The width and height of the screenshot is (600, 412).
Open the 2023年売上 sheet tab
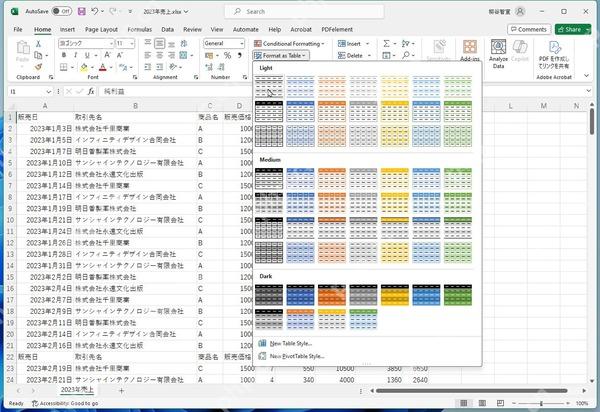[77, 390]
